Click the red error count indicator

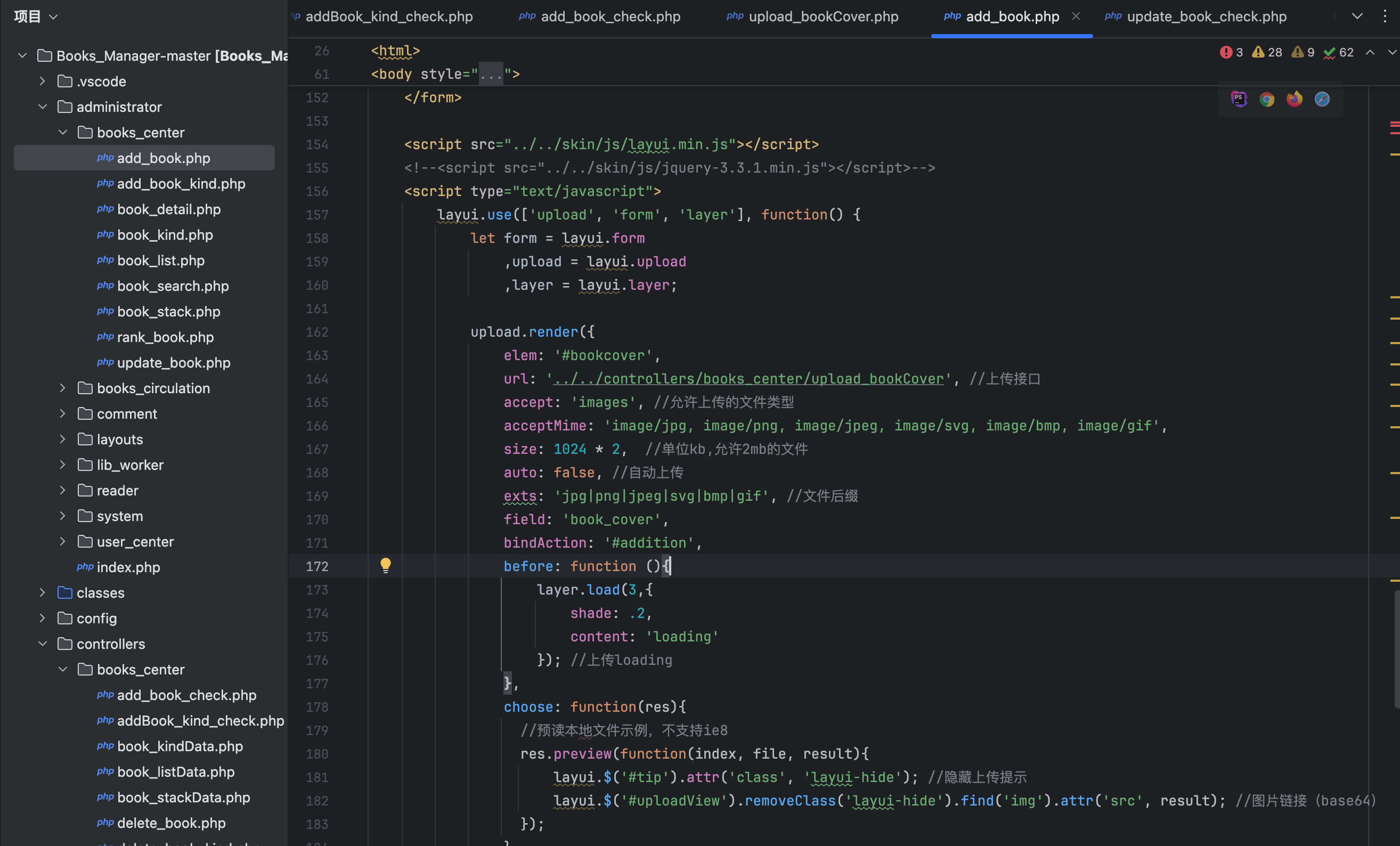point(1231,52)
